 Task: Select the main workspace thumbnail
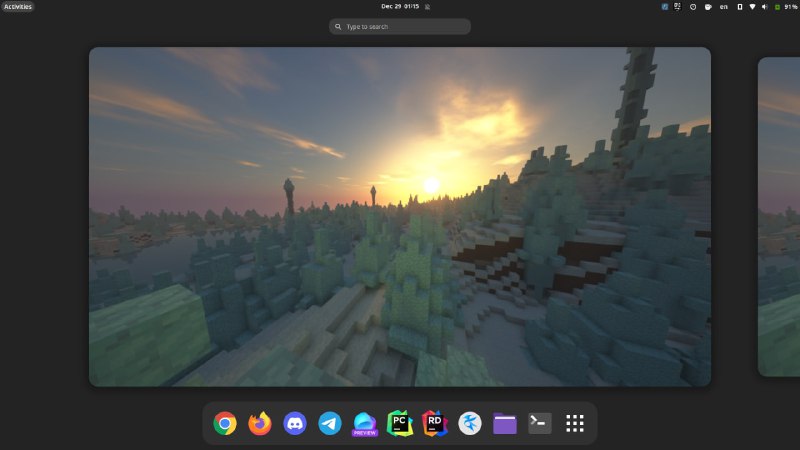coord(399,217)
